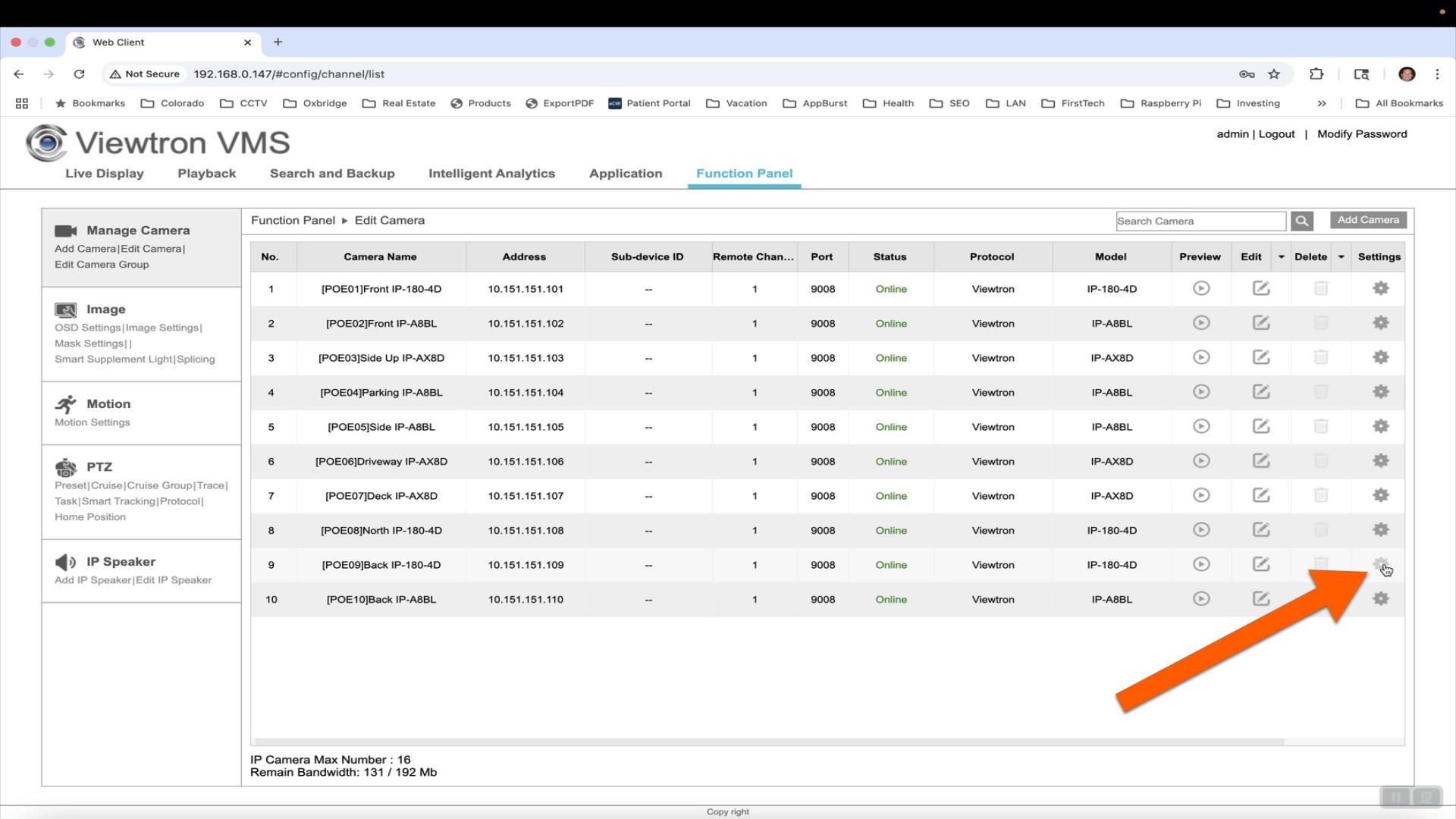Click the Function Panel breadcrumb link
Viewport: 1456px width, 819px height.
point(293,221)
